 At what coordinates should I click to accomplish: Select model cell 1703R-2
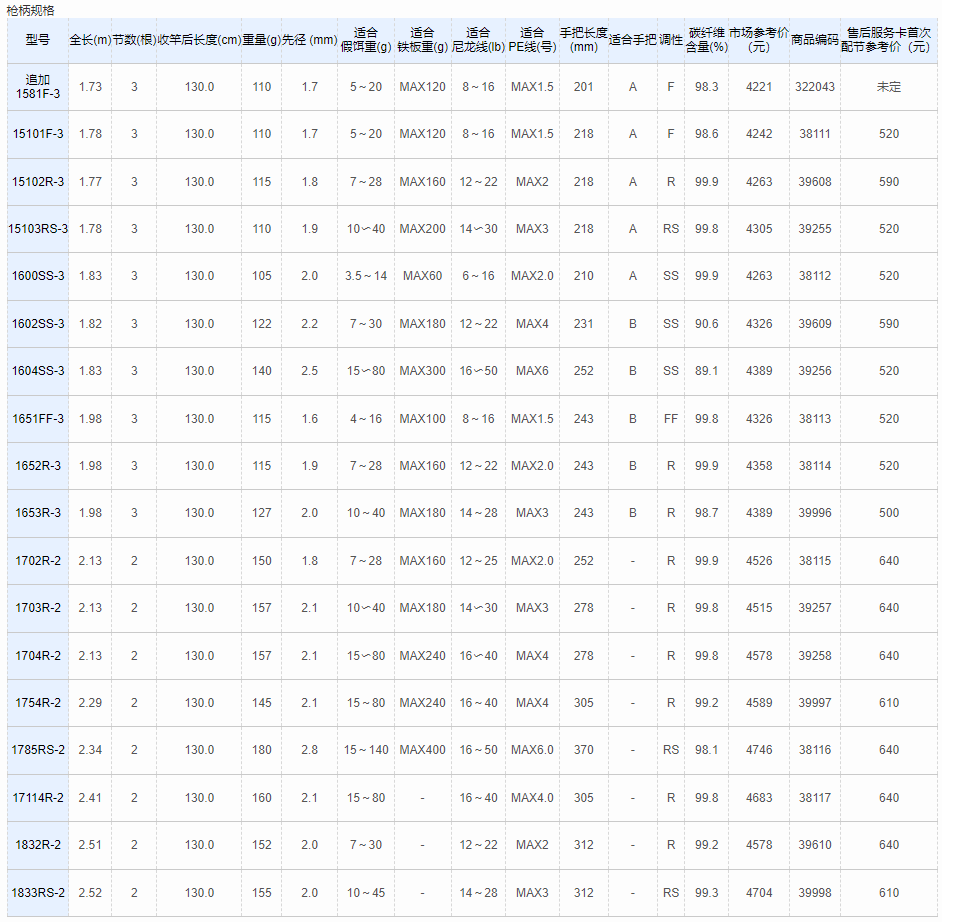tap(38, 608)
